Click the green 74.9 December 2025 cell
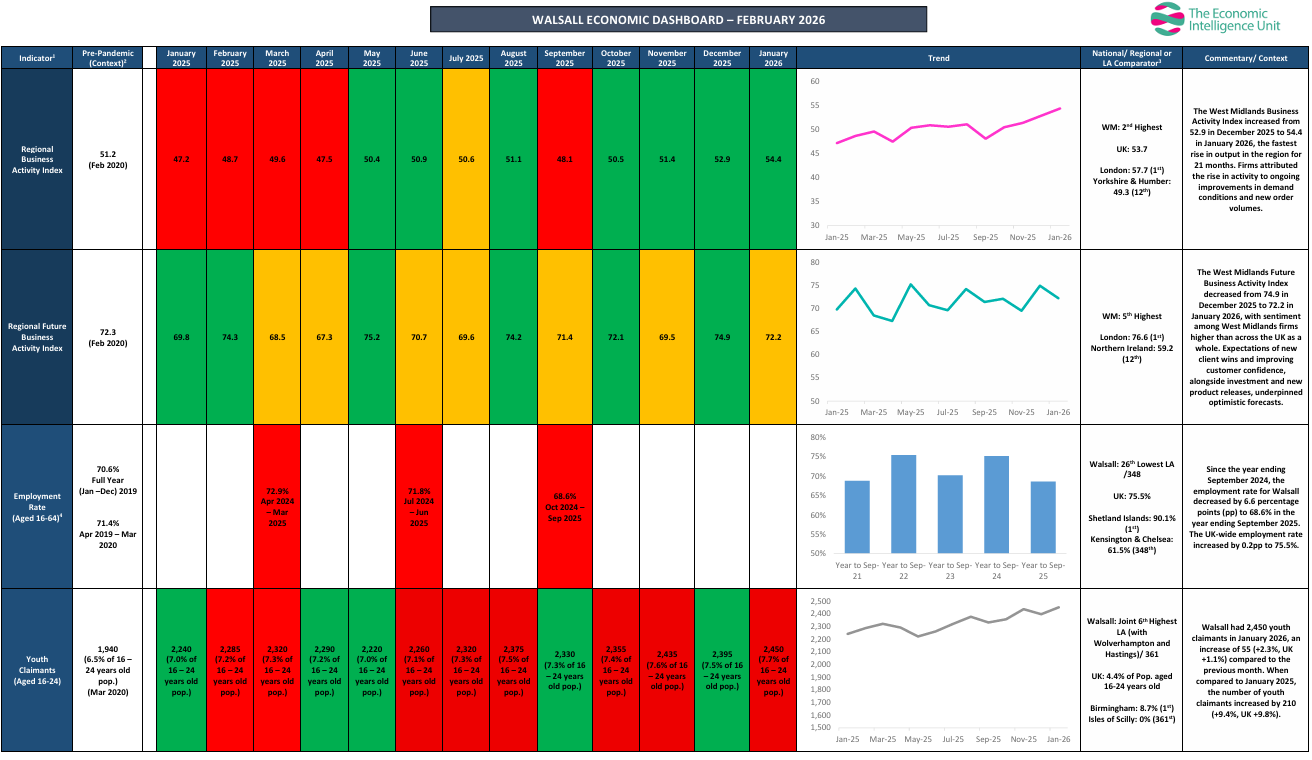Image resolution: width=1312 pixels, height=760 pixels. point(720,337)
